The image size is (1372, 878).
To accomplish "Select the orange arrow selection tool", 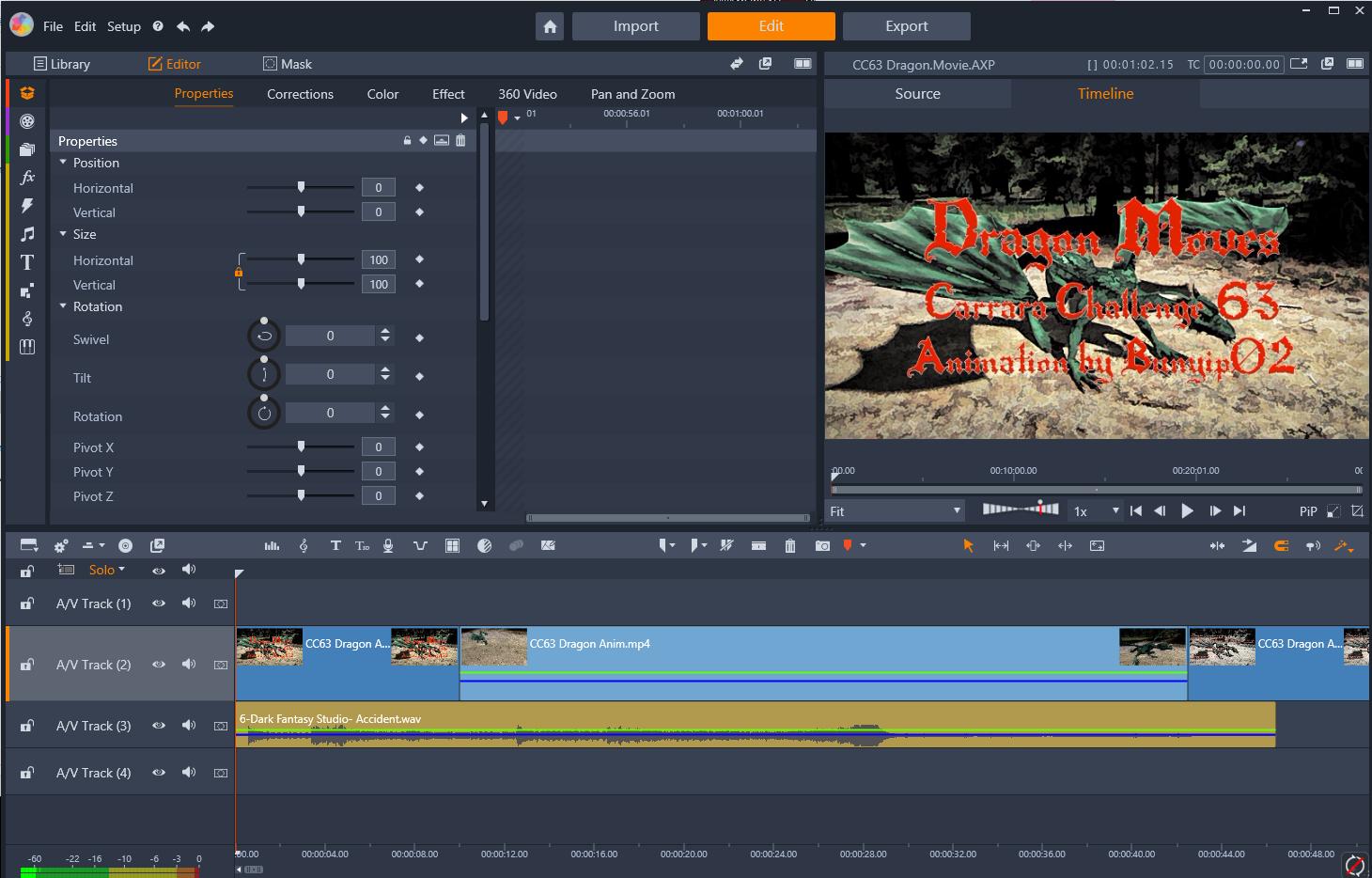I will point(969,545).
